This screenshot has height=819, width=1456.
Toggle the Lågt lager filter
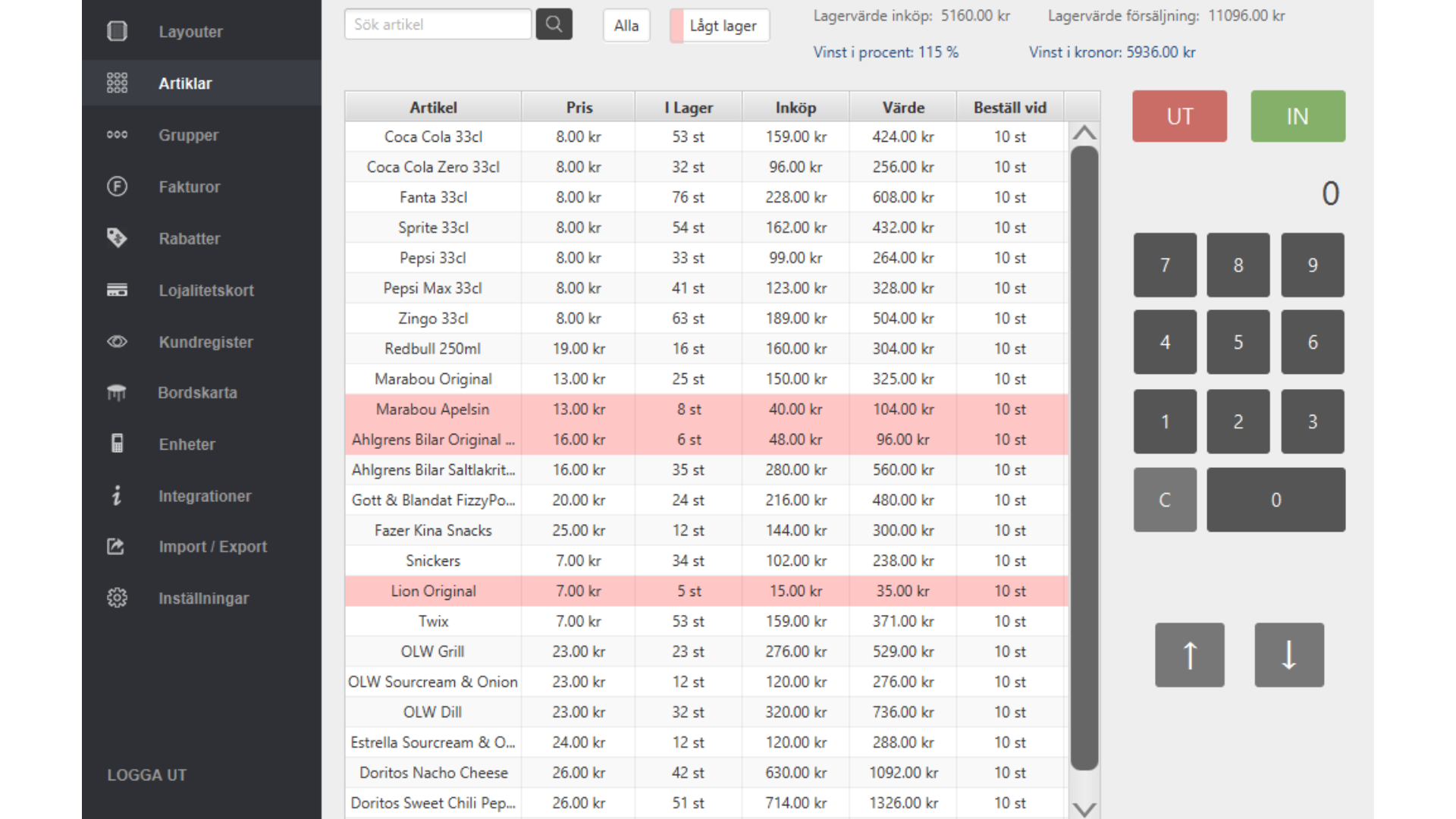[x=720, y=26]
